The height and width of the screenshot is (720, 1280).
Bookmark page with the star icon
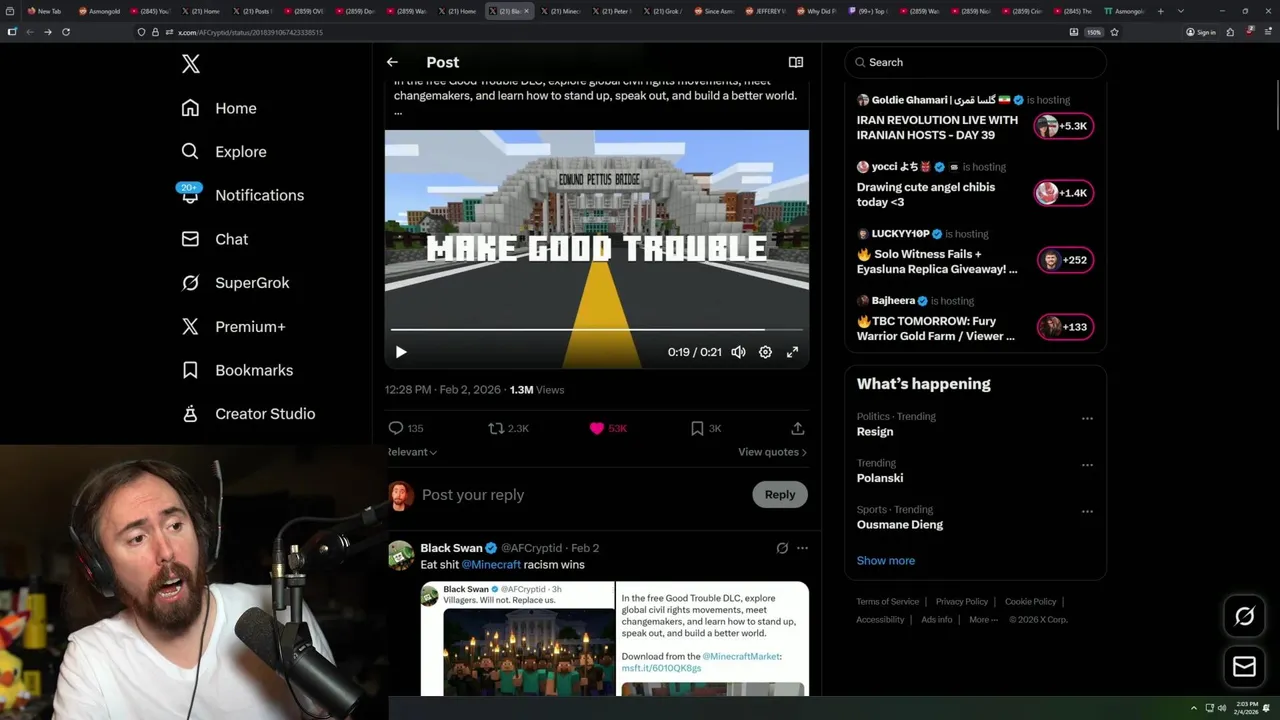pyautogui.click(x=1114, y=32)
